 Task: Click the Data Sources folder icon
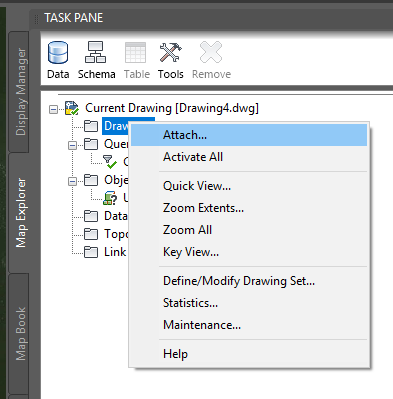pos(91,216)
